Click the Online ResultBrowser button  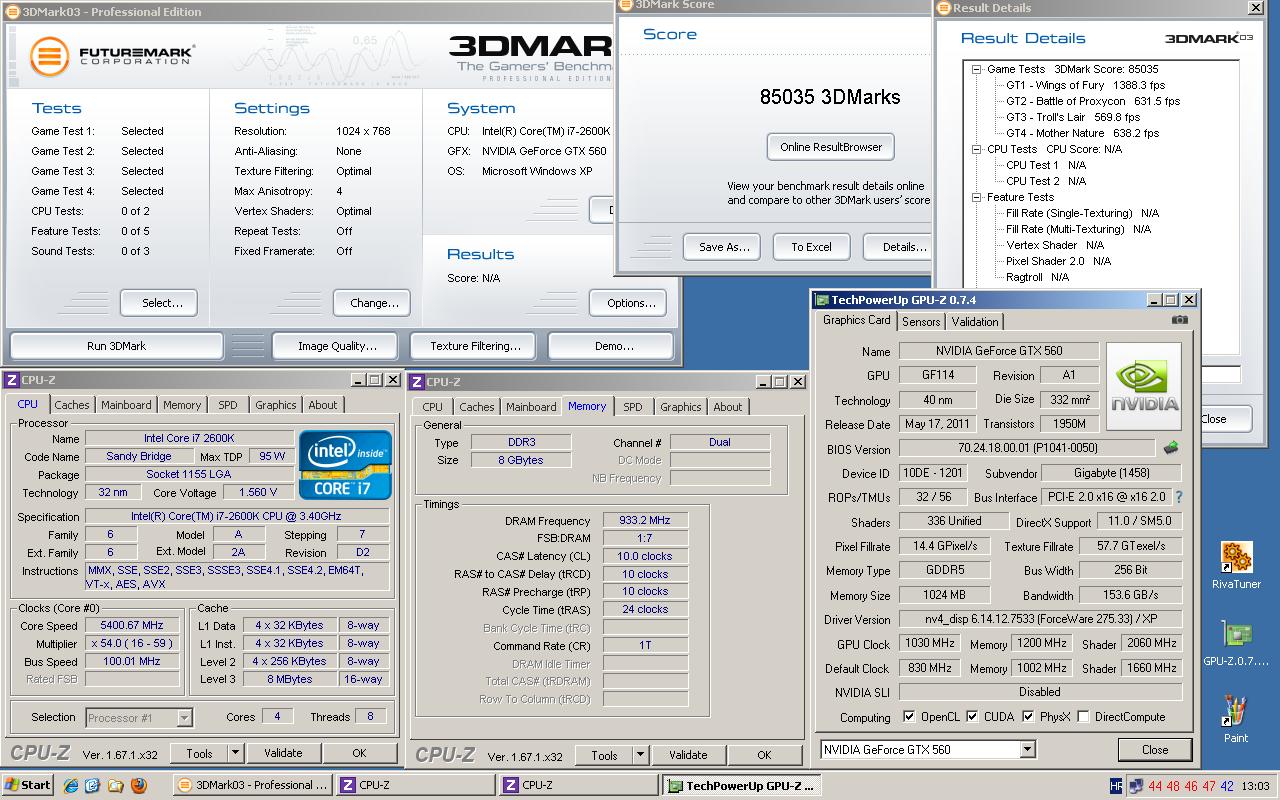click(x=831, y=147)
